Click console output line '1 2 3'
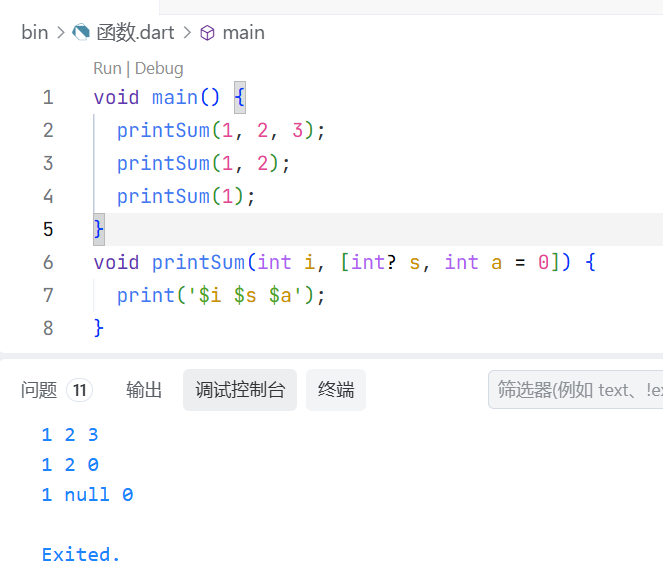663x582 pixels. point(70,435)
